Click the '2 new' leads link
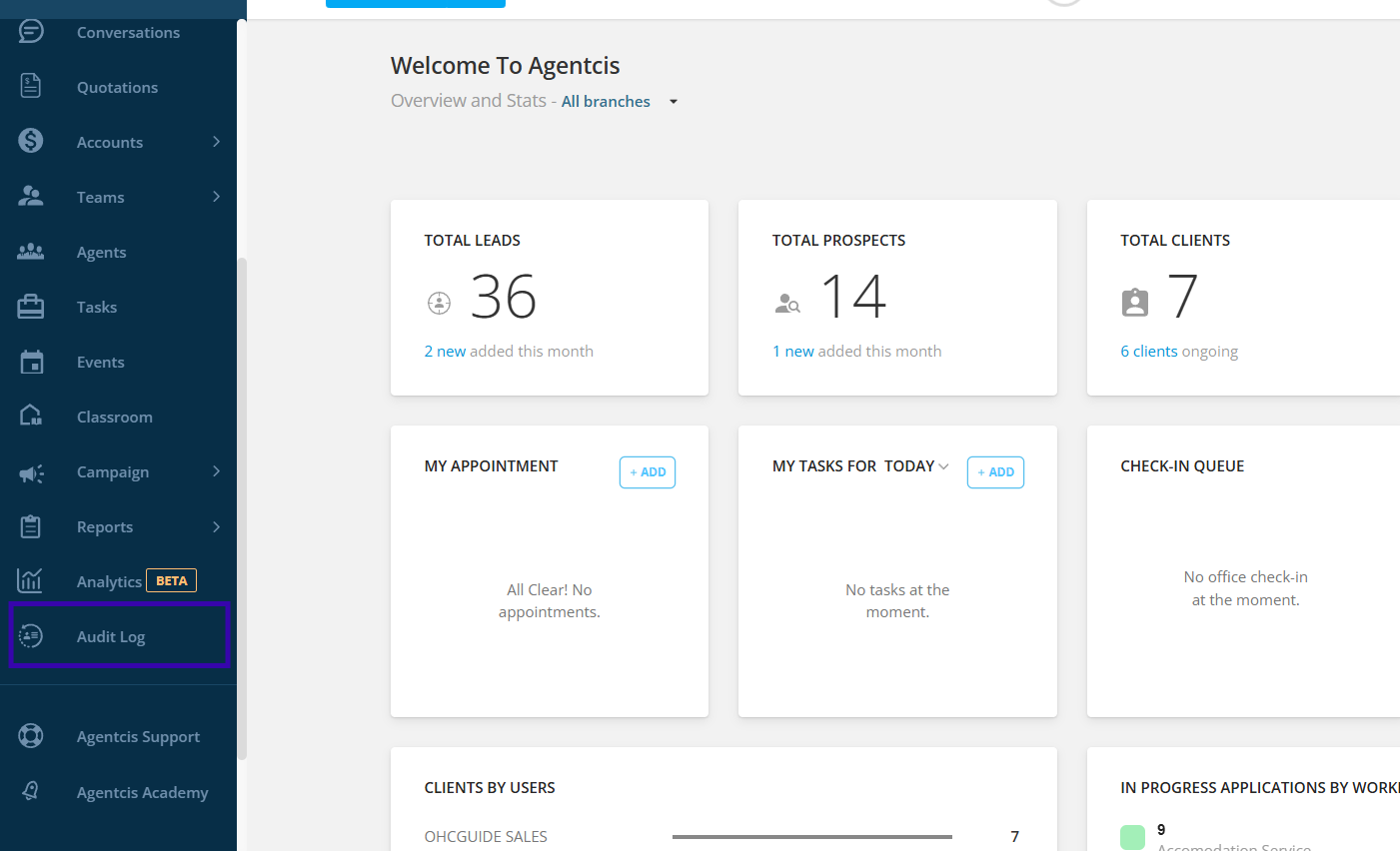The height and width of the screenshot is (851, 1400). 445,352
